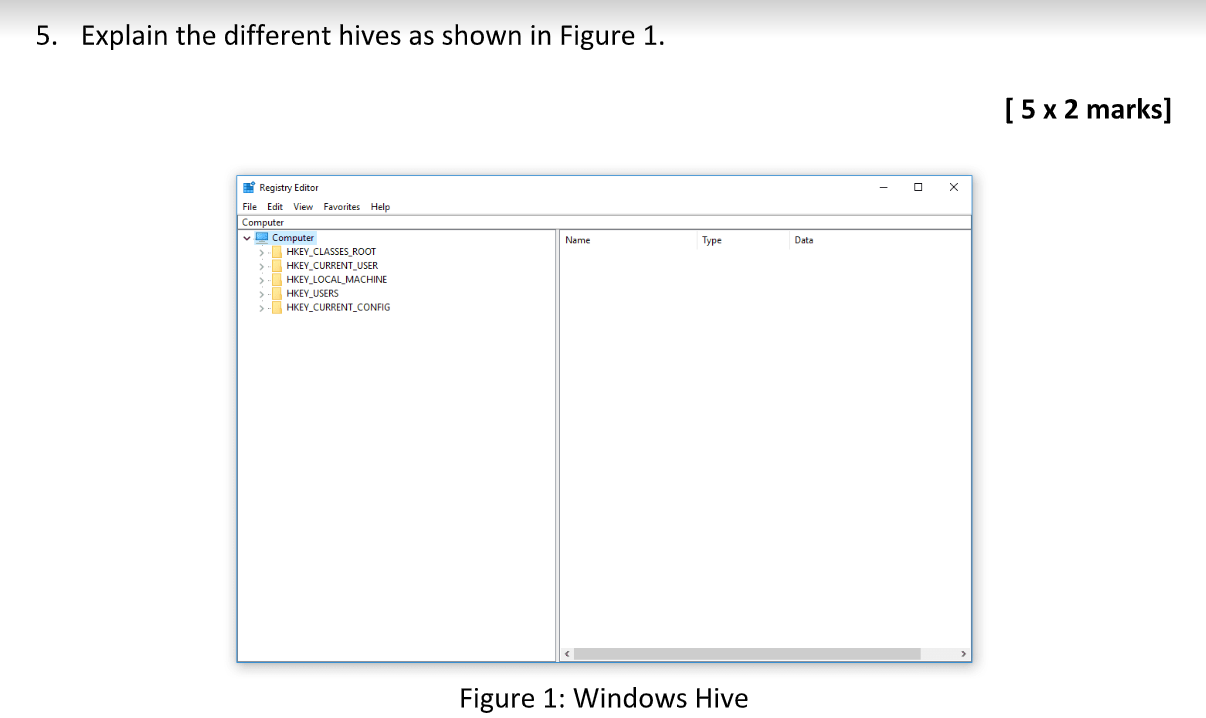Open the Help menu

pyautogui.click(x=380, y=206)
